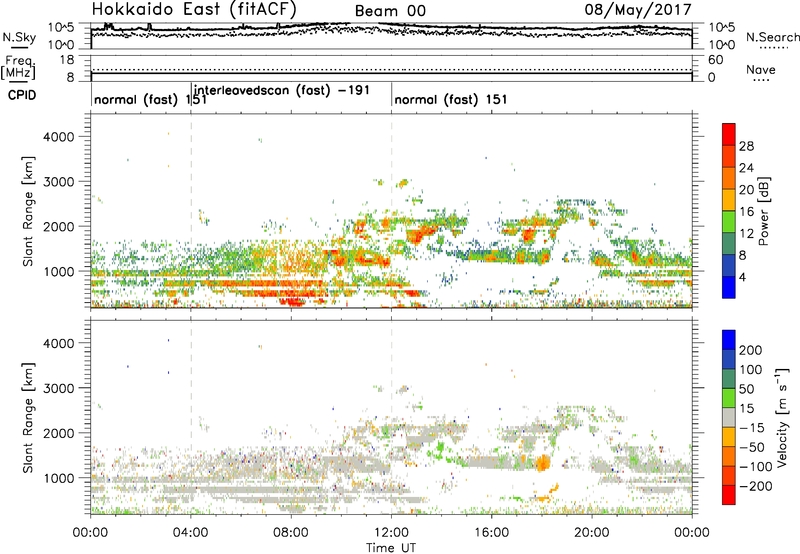This screenshot has width=800, height=554.
Task: Click '4000' on power panel range axis
Action: tap(58, 137)
